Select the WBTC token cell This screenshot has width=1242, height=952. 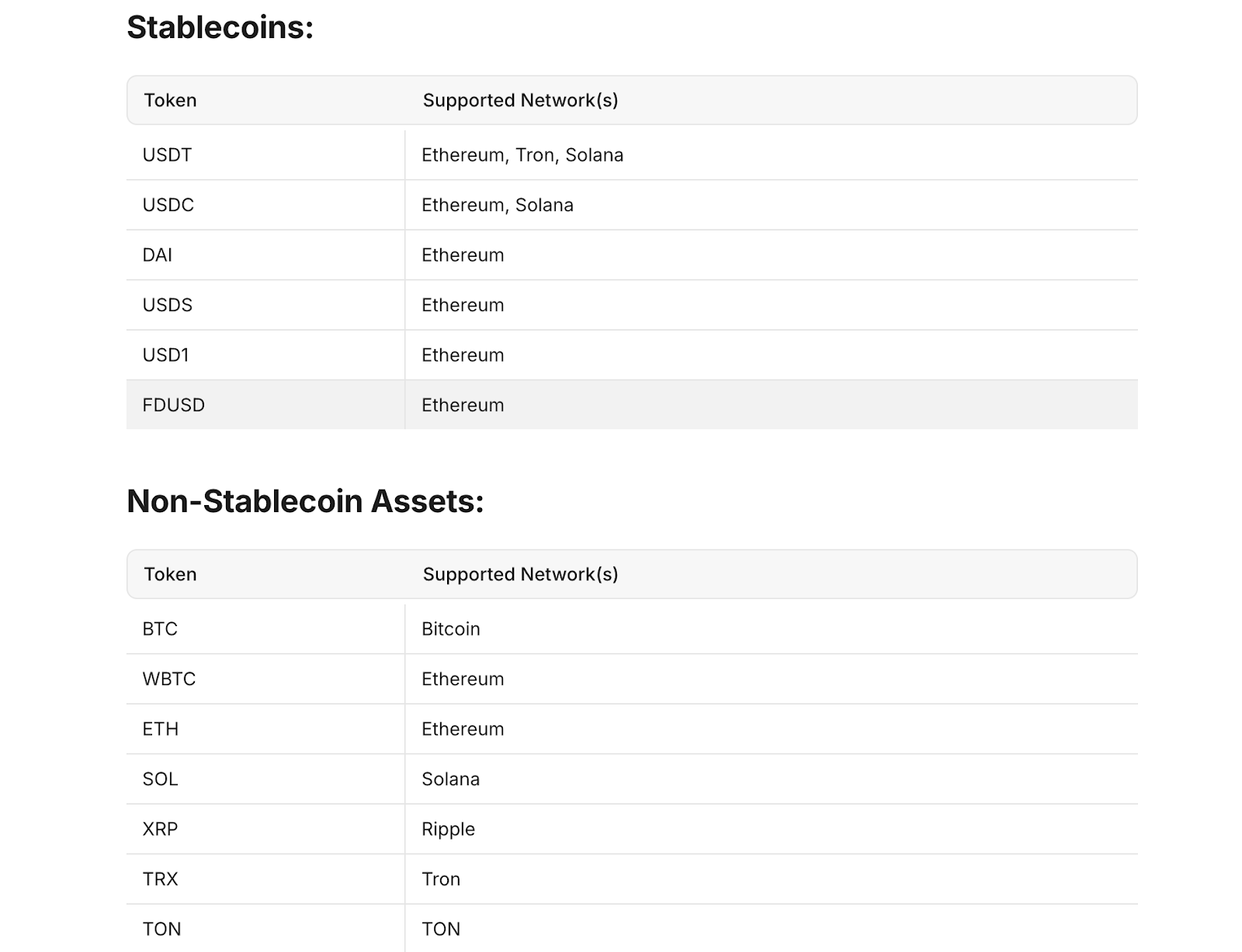pyautogui.click(x=265, y=679)
